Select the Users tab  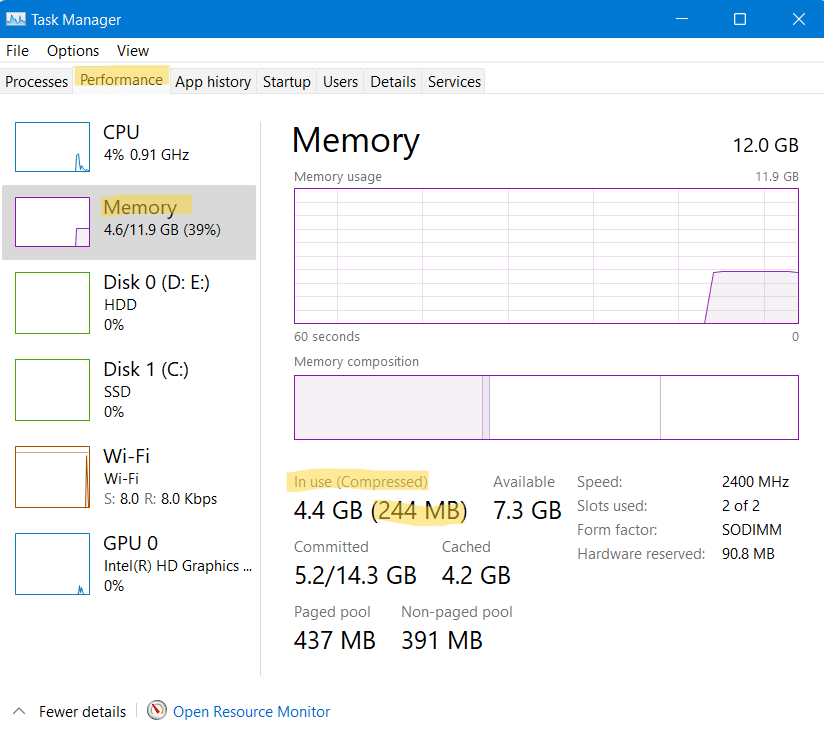(340, 82)
